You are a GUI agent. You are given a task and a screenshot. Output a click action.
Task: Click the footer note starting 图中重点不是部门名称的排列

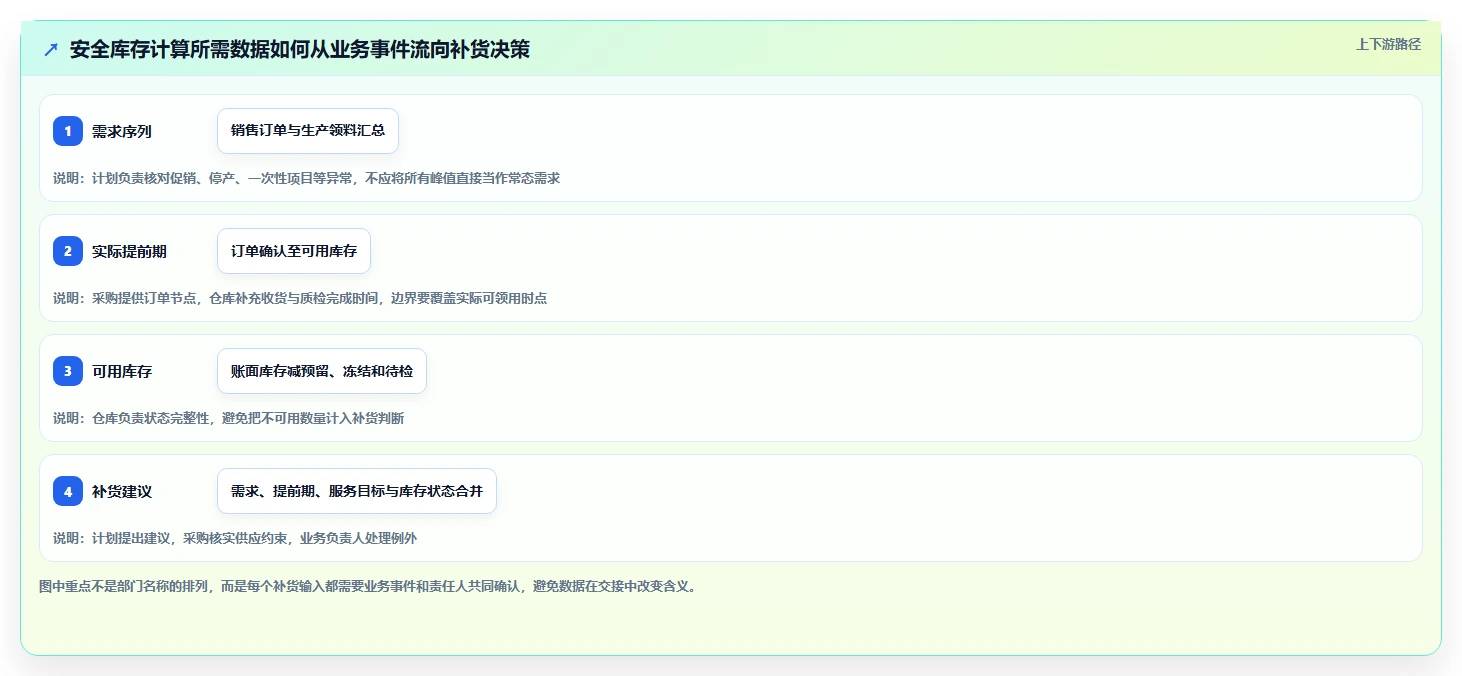(367, 586)
